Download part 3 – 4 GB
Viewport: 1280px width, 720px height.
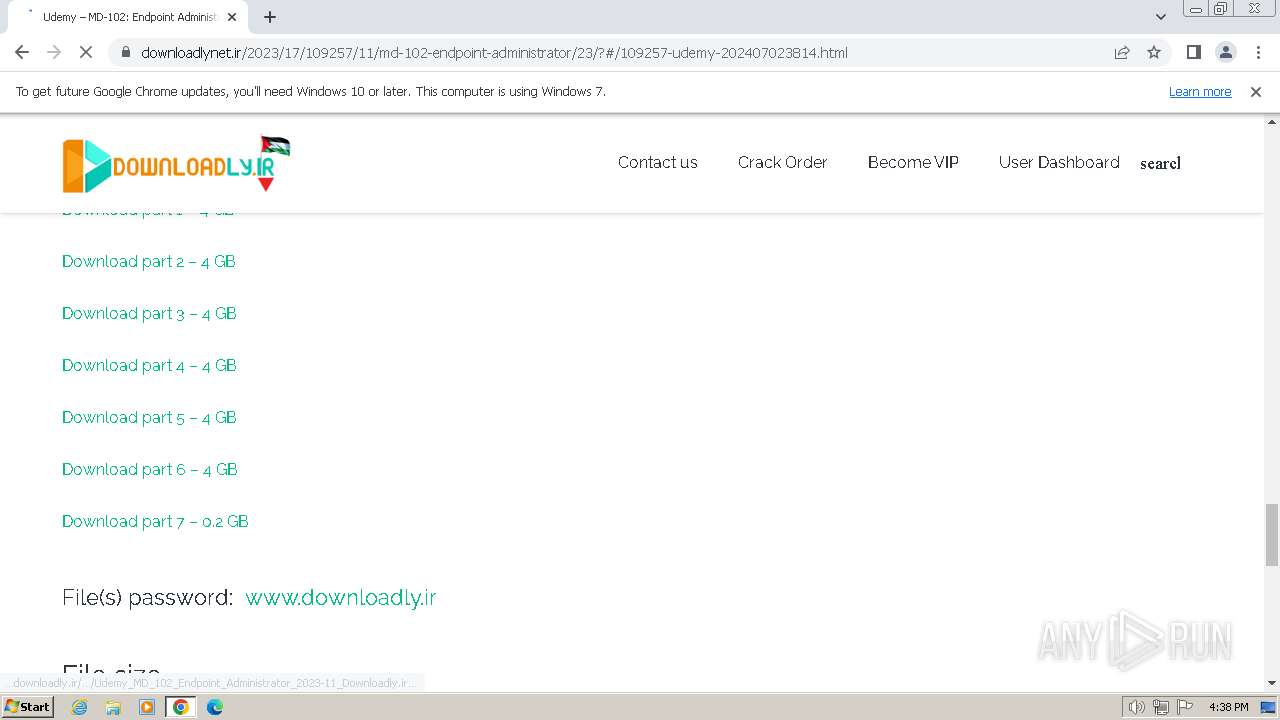point(149,313)
